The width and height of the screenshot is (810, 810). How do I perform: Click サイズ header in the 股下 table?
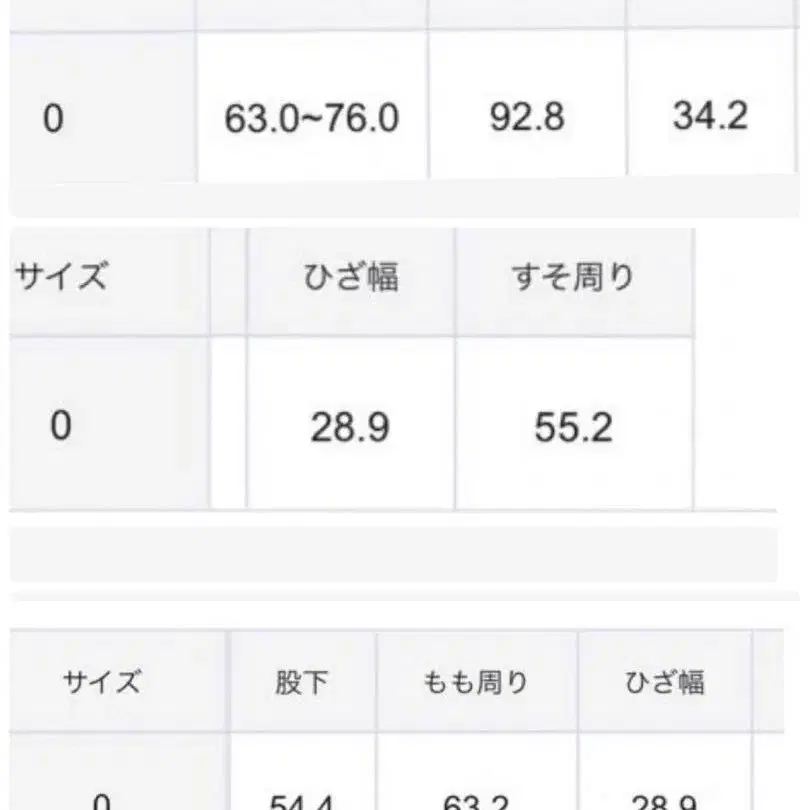point(102,682)
